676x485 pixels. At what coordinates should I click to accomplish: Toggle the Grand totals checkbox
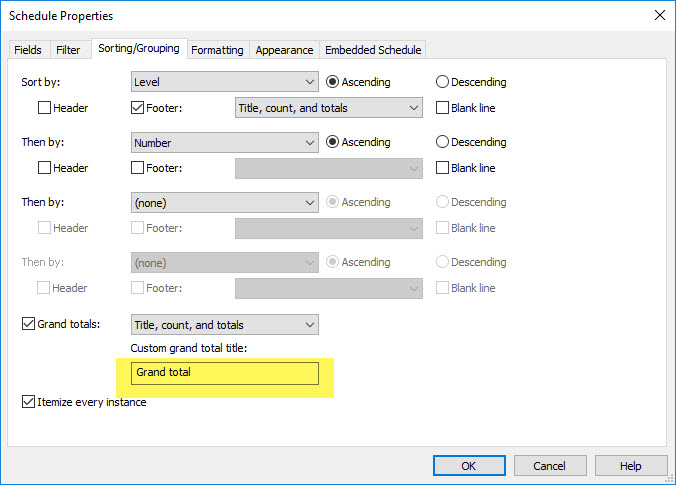tap(28, 323)
